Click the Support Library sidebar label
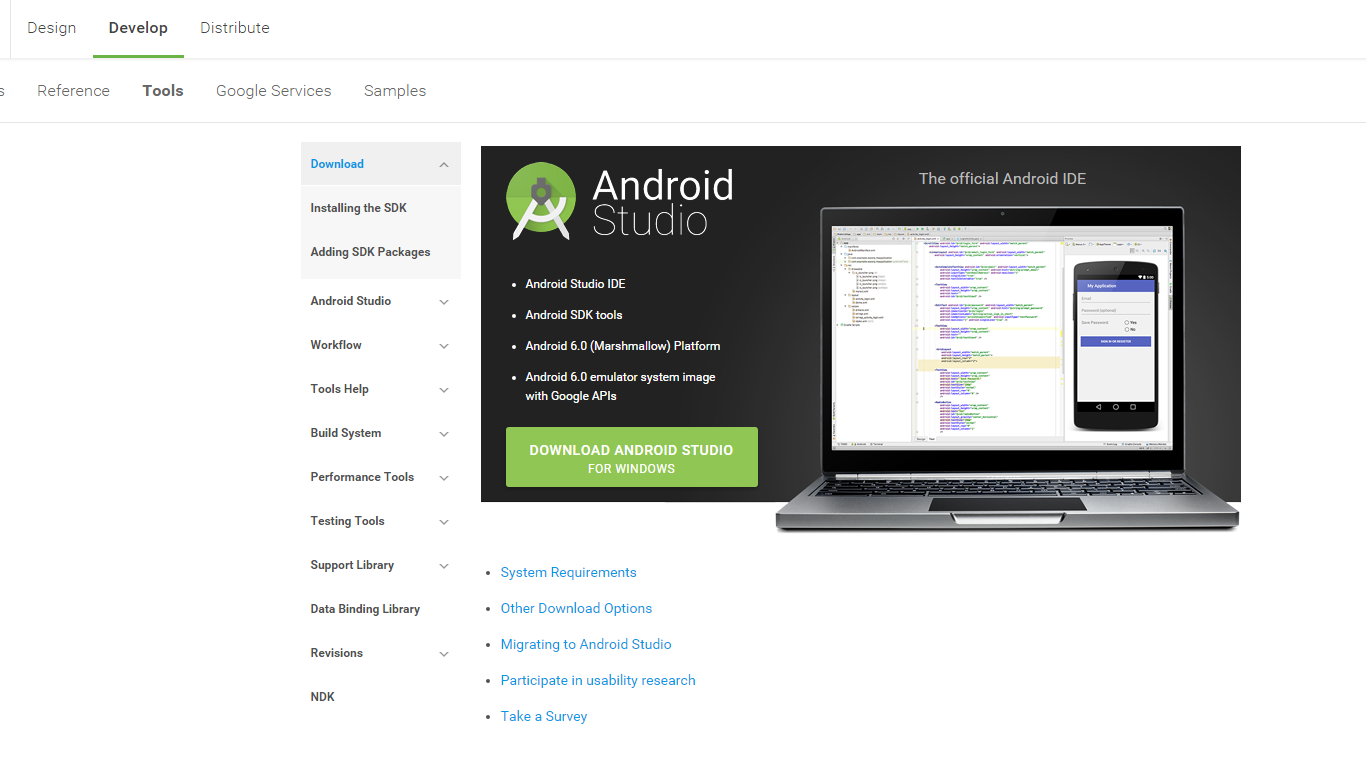The image size is (1366, 757). [x=352, y=565]
